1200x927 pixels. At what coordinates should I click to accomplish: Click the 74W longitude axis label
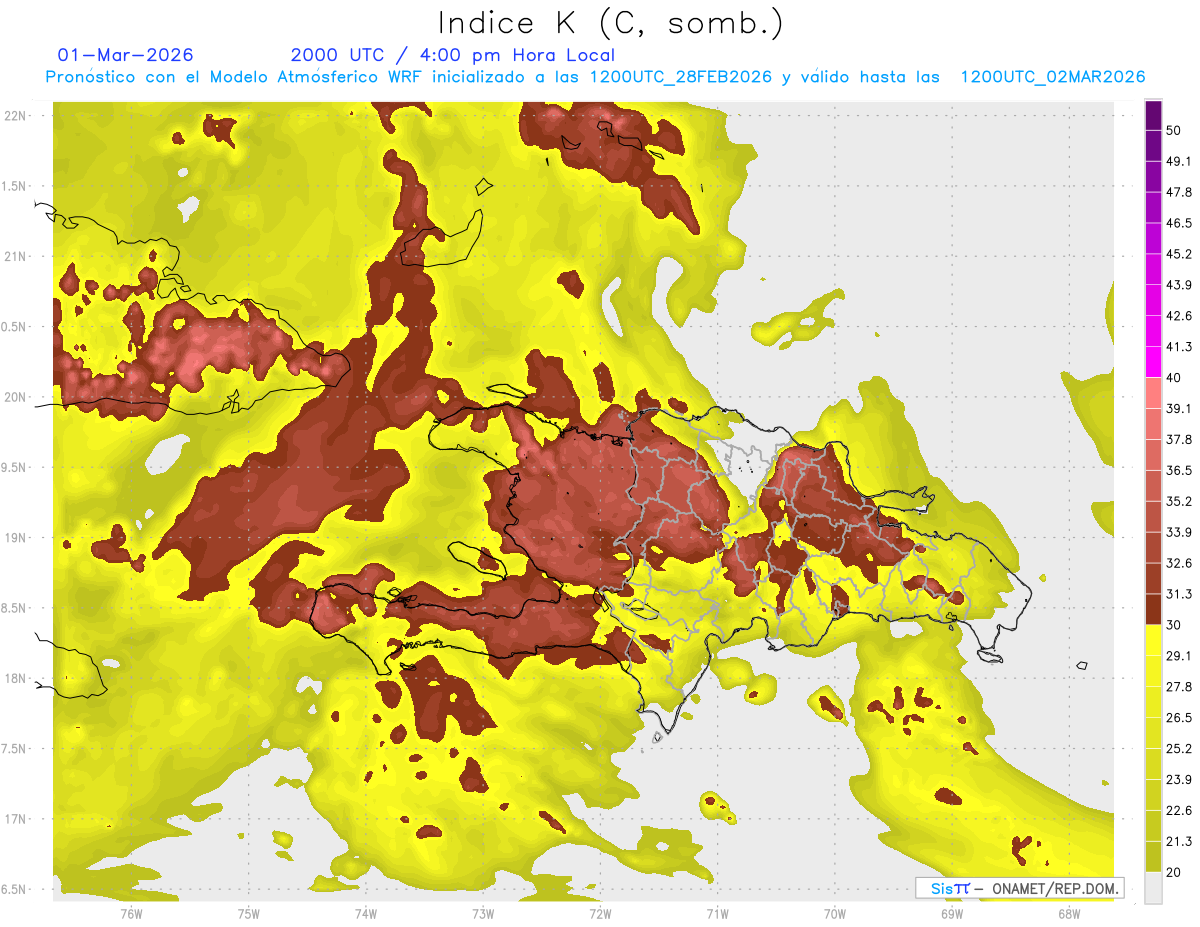coord(365,913)
